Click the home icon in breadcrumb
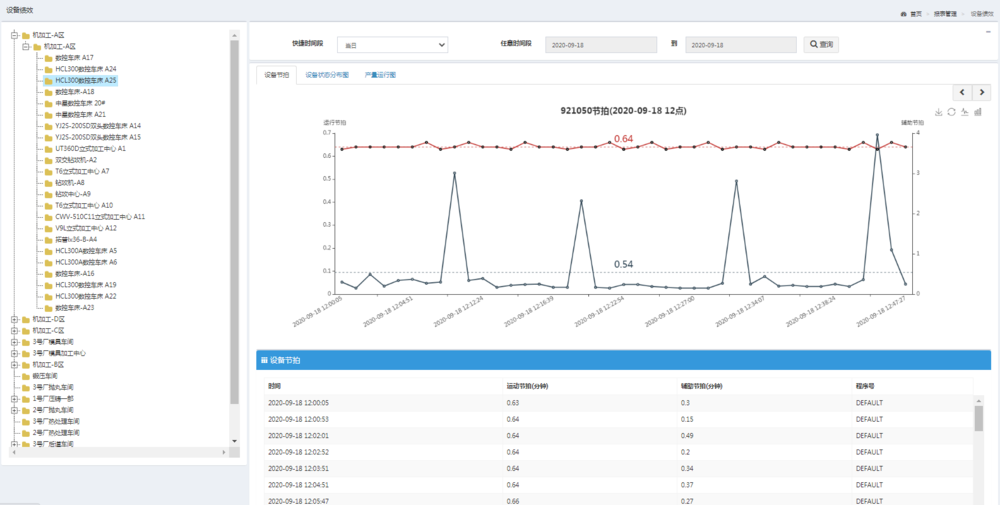This screenshot has width=1000, height=505. click(x=904, y=14)
